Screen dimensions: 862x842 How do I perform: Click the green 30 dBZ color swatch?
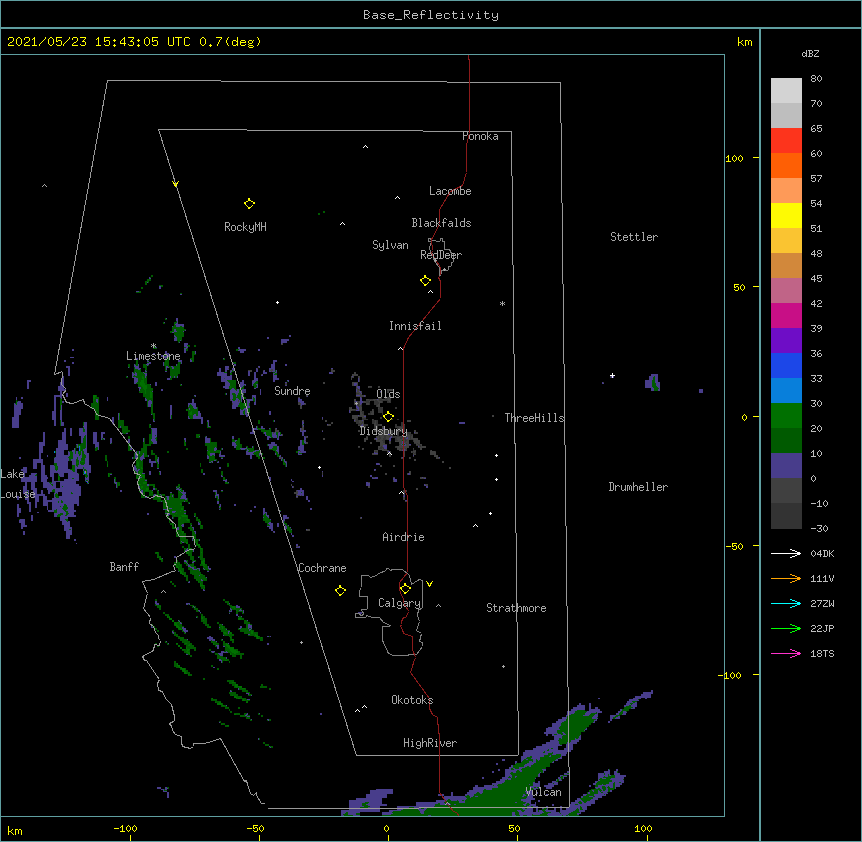point(786,416)
